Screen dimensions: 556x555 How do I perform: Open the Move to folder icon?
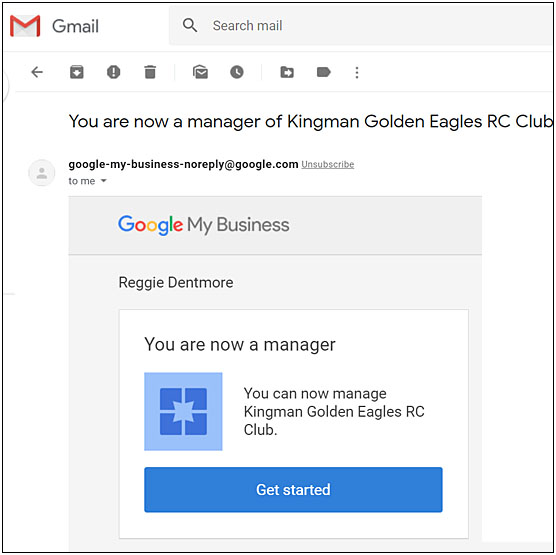[x=287, y=72]
